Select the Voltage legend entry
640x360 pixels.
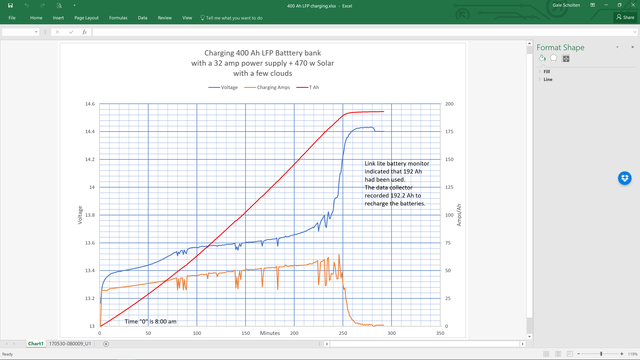(x=223, y=87)
